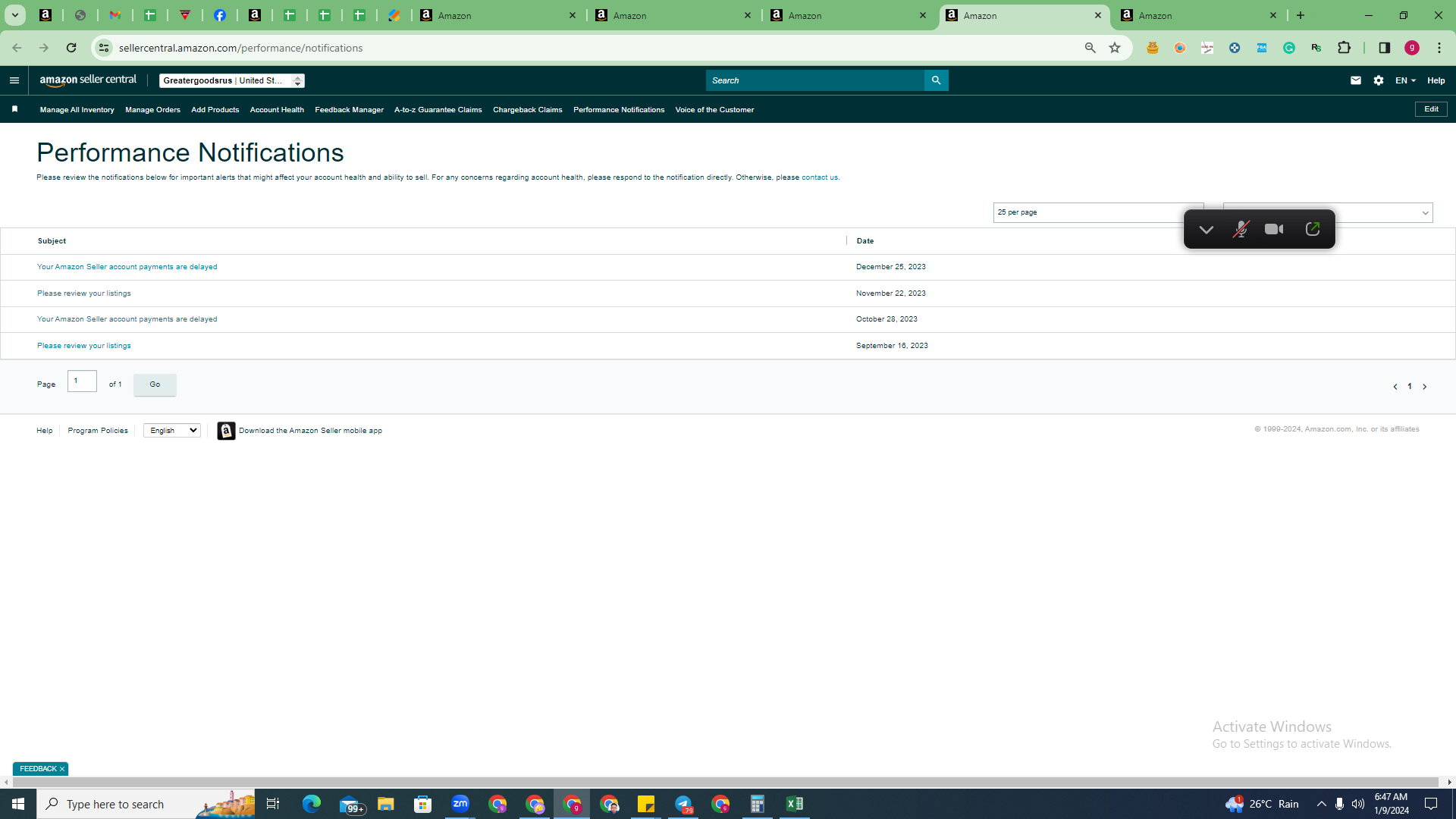
Task: Reload the browser page
Action: (71, 48)
